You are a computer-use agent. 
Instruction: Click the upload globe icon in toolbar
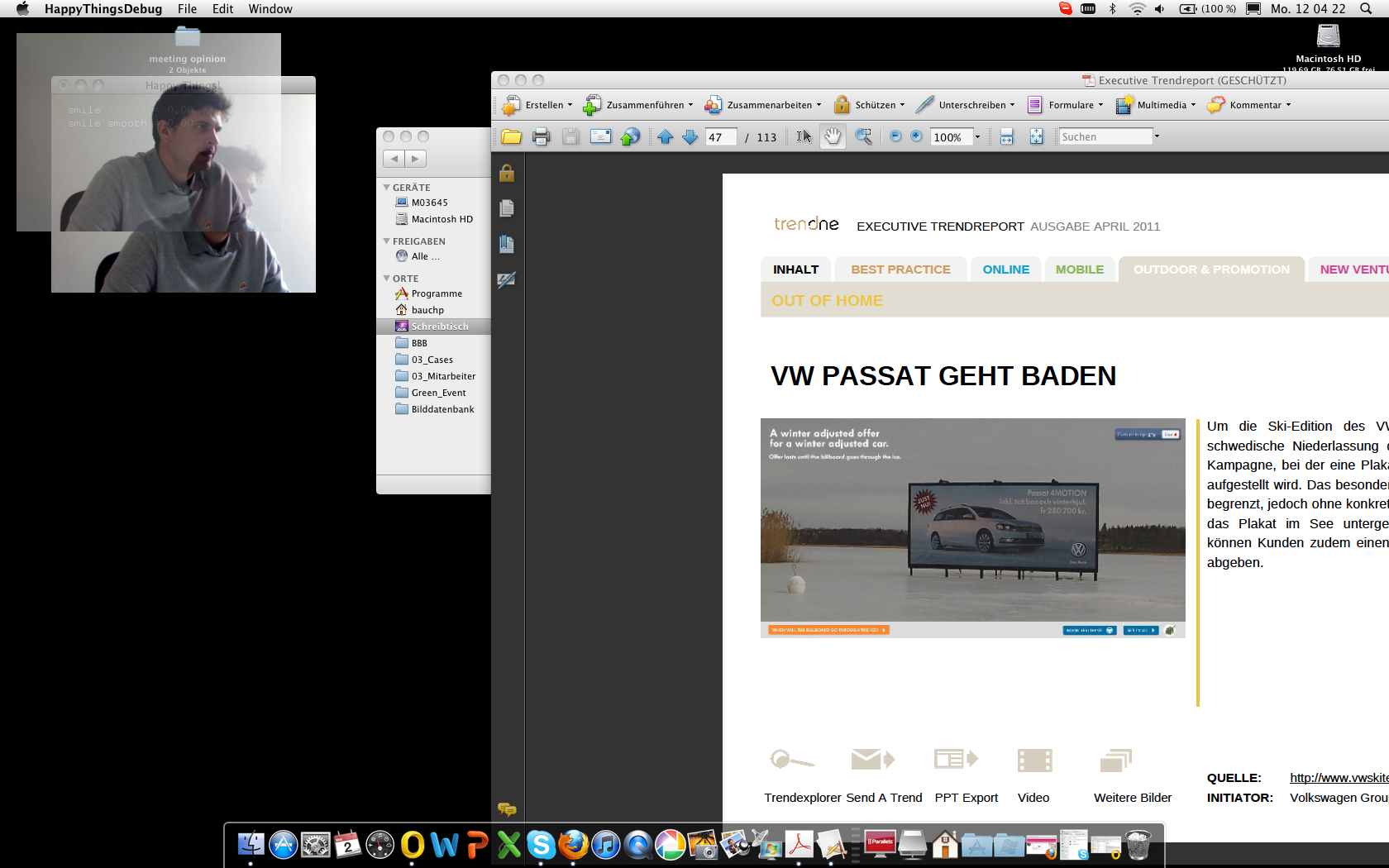[630, 137]
